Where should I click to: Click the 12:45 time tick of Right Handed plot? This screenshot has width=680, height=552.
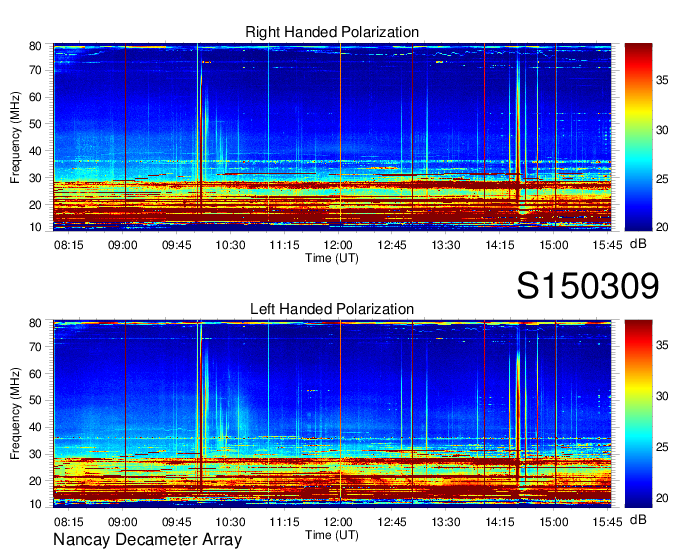[x=392, y=245]
